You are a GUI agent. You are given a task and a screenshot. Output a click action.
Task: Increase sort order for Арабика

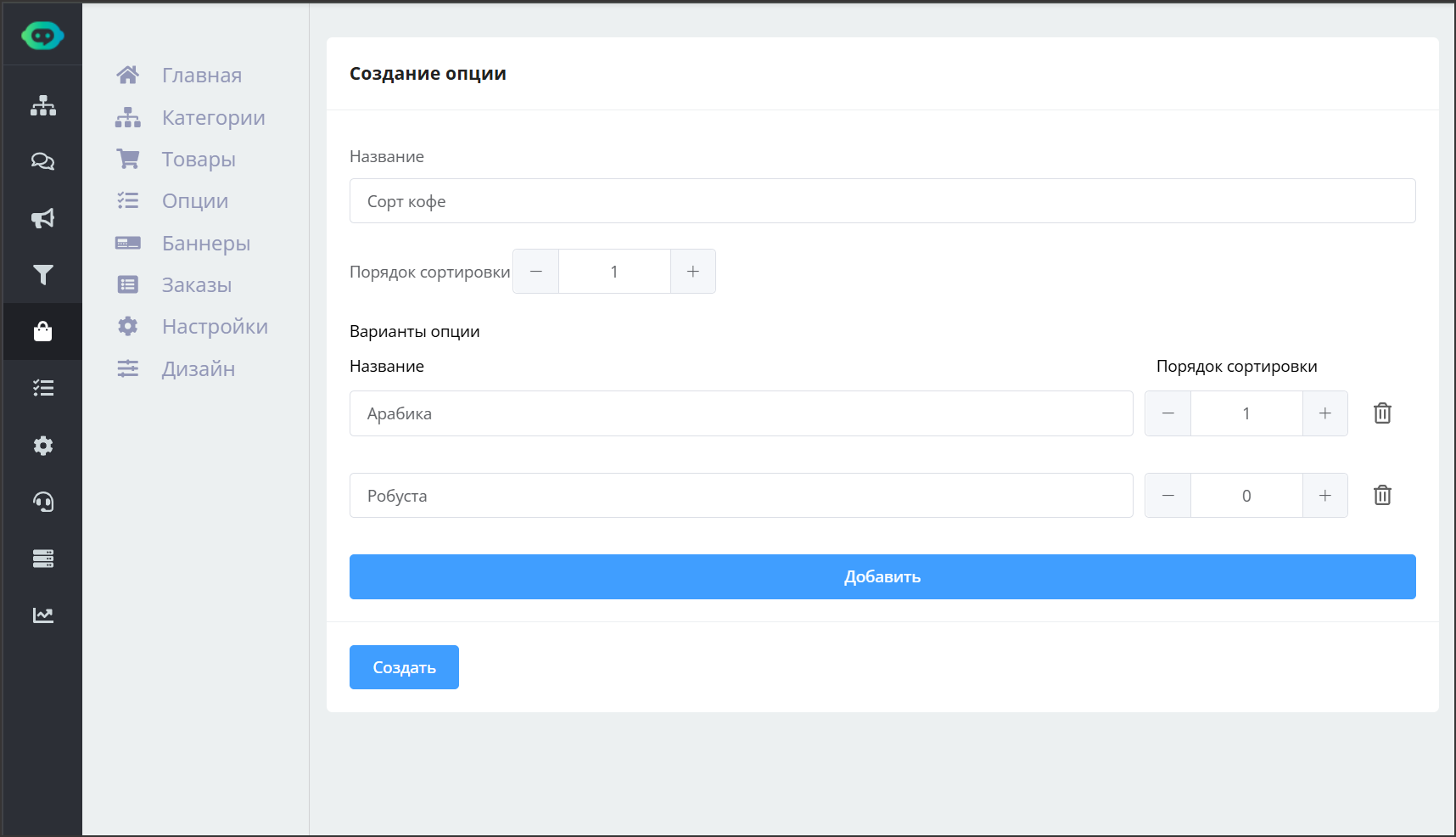[1324, 413]
